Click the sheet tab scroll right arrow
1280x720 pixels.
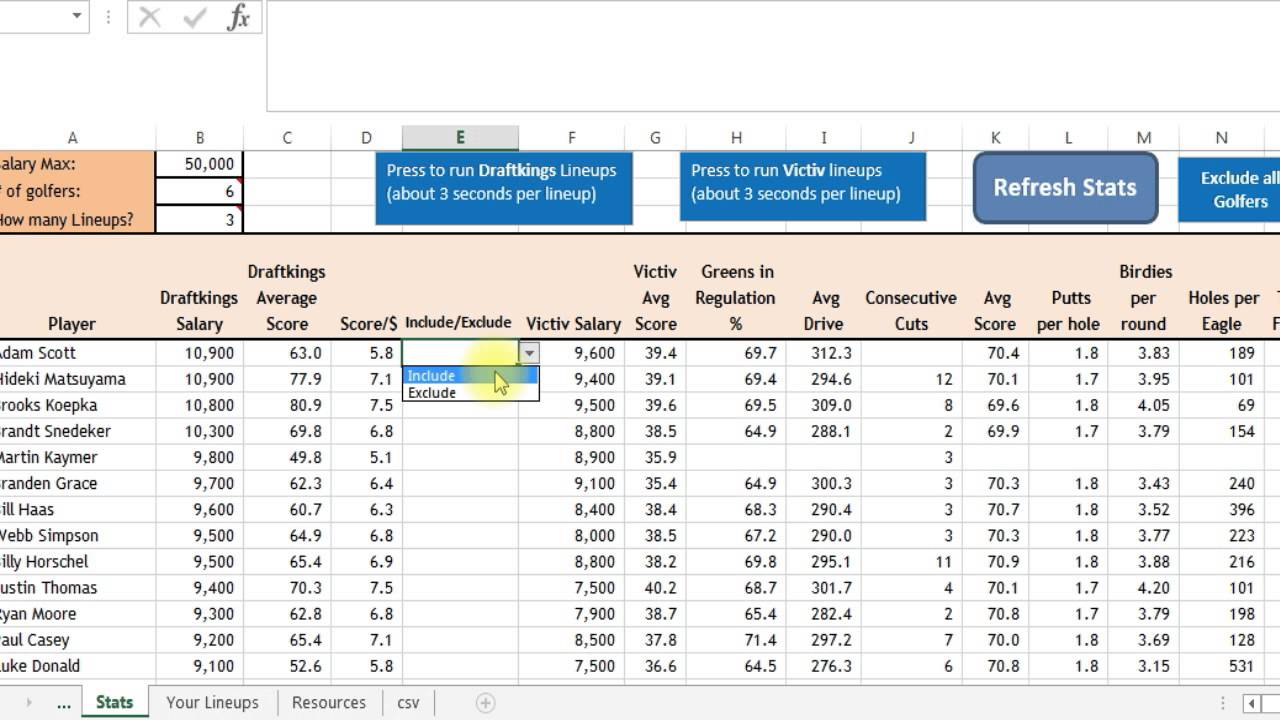(28, 703)
